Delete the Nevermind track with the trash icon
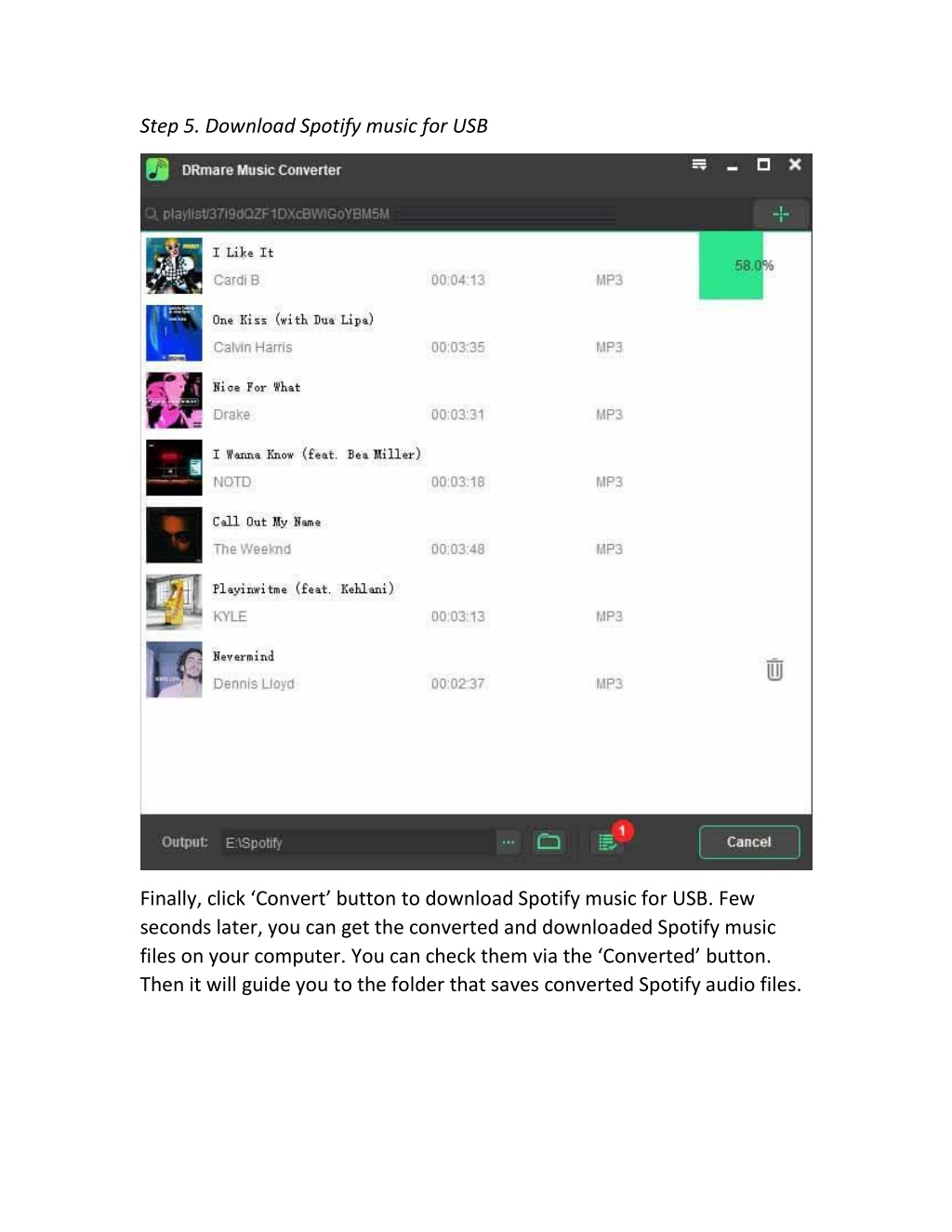Viewport: 952px width, 1232px height. tap(774, 669)
